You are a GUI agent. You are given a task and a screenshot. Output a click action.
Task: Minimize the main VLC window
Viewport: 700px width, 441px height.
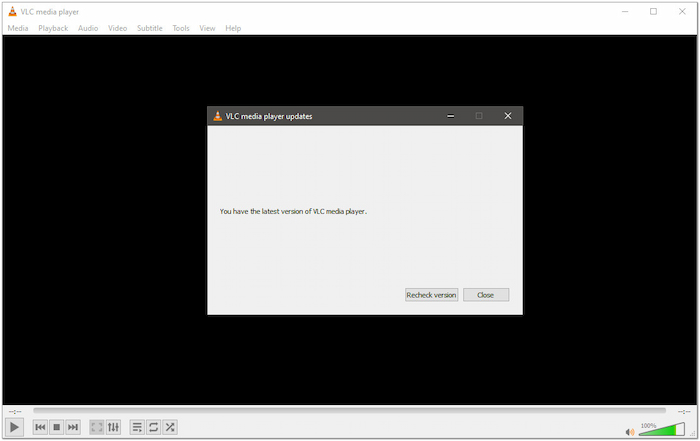coord(625,12)
